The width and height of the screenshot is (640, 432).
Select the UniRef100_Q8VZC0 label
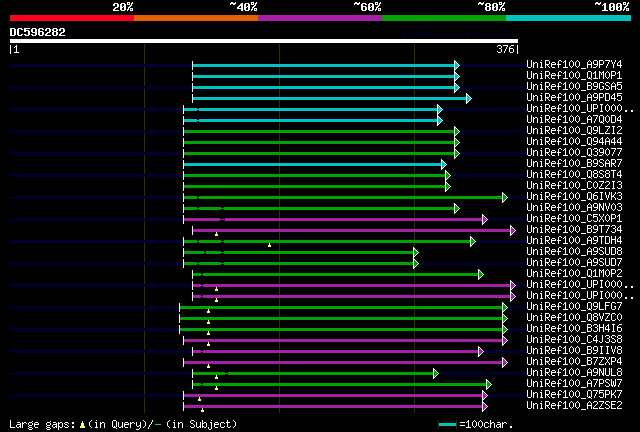tap(574, 318)
